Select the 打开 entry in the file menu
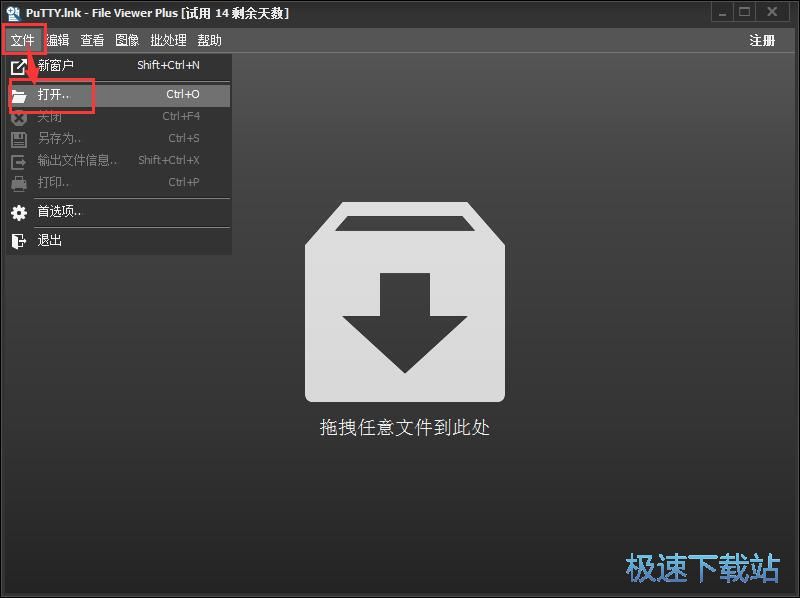800x598 pixels. pos(55,95)
